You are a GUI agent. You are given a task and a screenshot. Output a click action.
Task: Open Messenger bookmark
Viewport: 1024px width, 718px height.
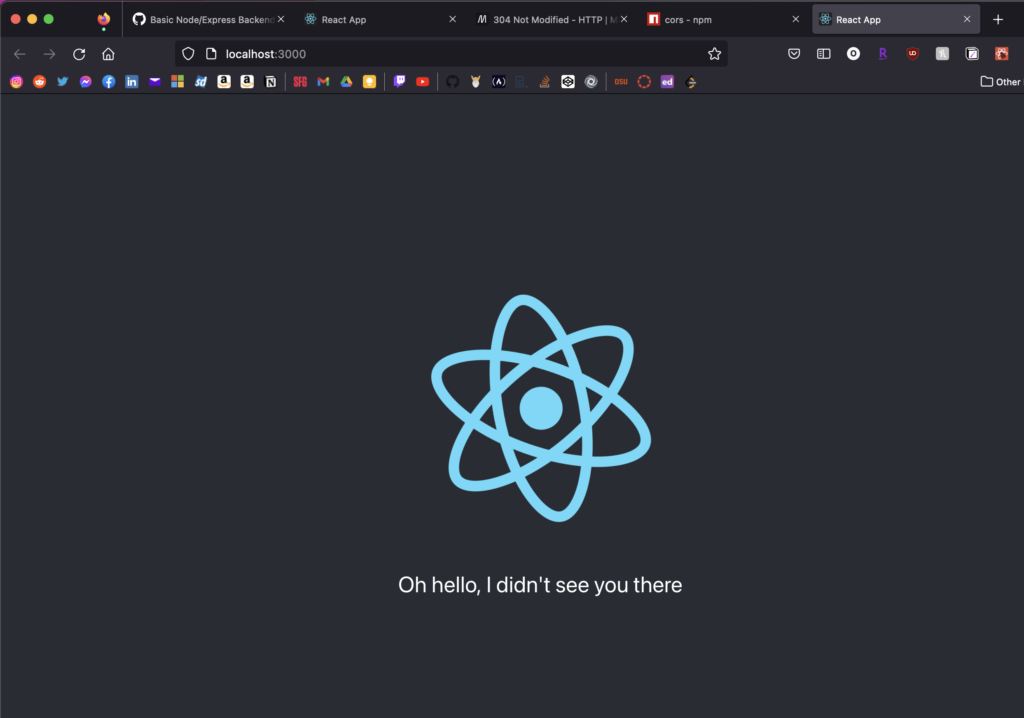[x=86, y=82]
